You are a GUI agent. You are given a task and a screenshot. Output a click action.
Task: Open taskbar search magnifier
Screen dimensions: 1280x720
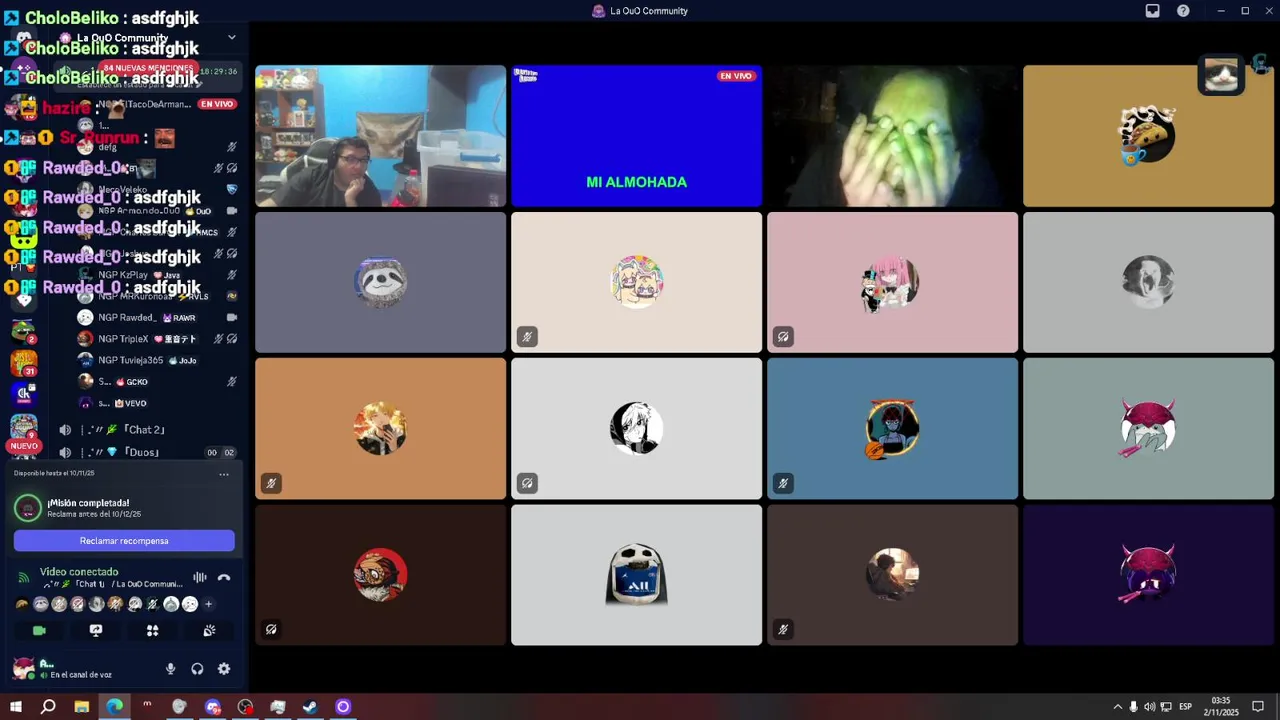48,707
